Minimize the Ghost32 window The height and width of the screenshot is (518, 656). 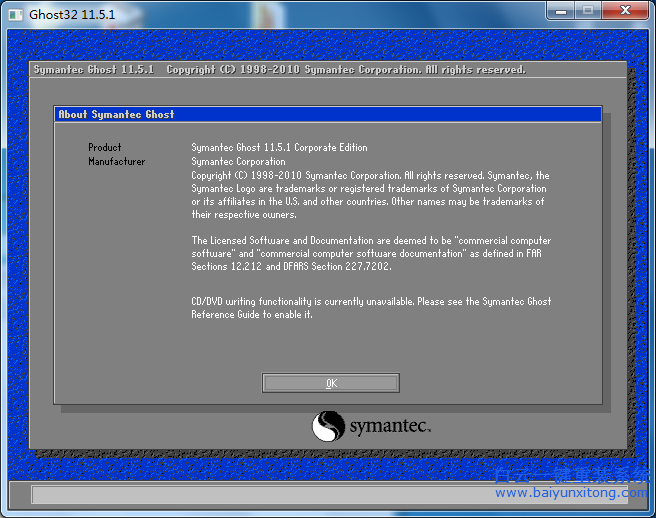[562, 12]
